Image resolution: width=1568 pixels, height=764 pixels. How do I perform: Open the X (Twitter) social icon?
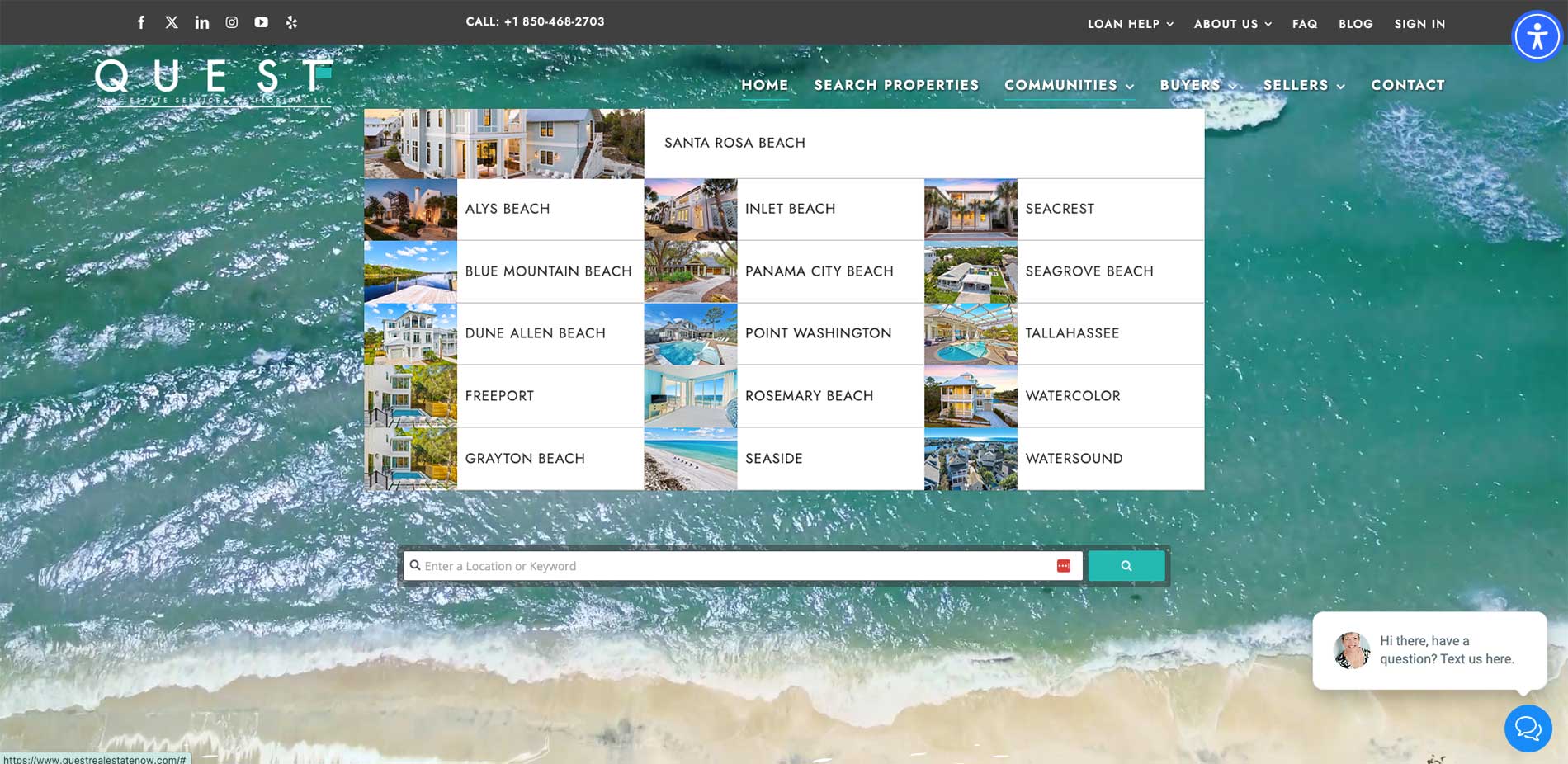[x=172, y=22]
